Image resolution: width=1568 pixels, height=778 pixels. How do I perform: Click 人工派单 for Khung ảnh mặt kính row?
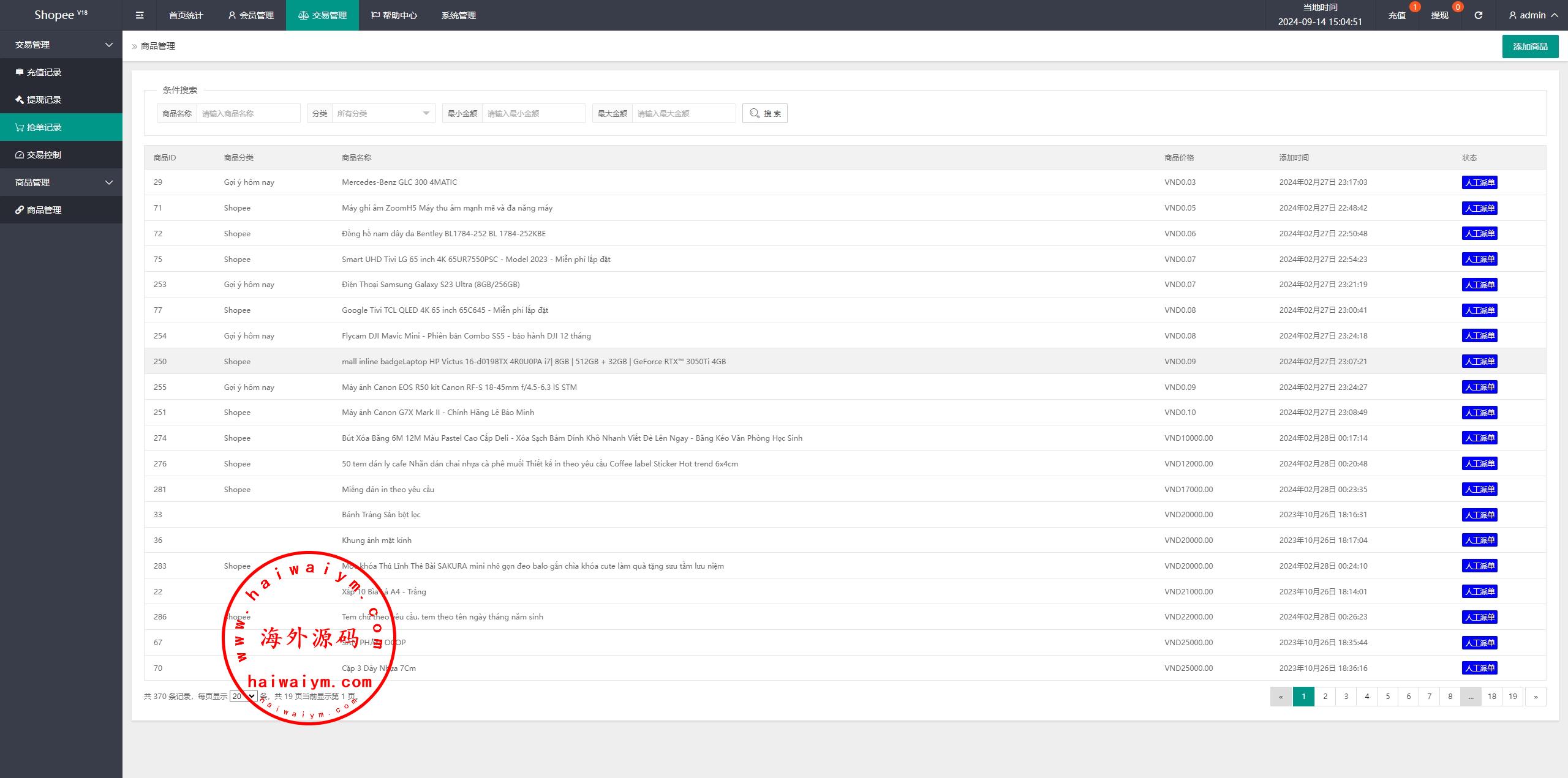pos(1480,540)
